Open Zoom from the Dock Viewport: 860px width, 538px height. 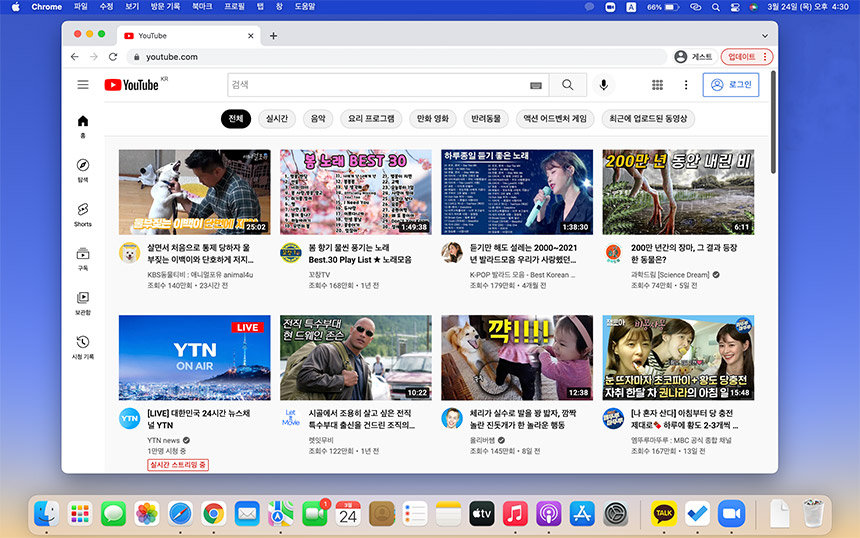731,514
